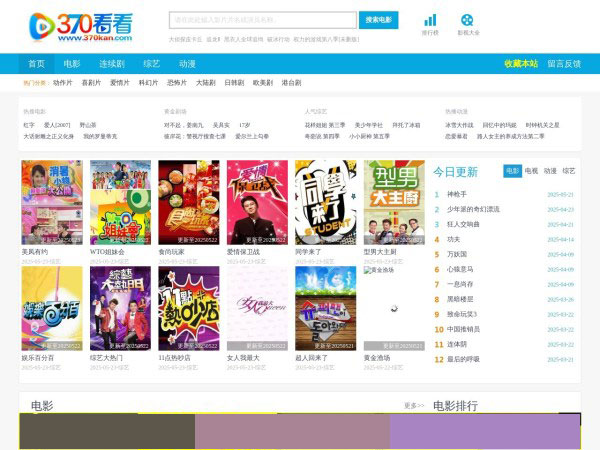Screen dimensions: 600x450
Task: Switch today's updates to 动漫 tab
Action: 550,172
